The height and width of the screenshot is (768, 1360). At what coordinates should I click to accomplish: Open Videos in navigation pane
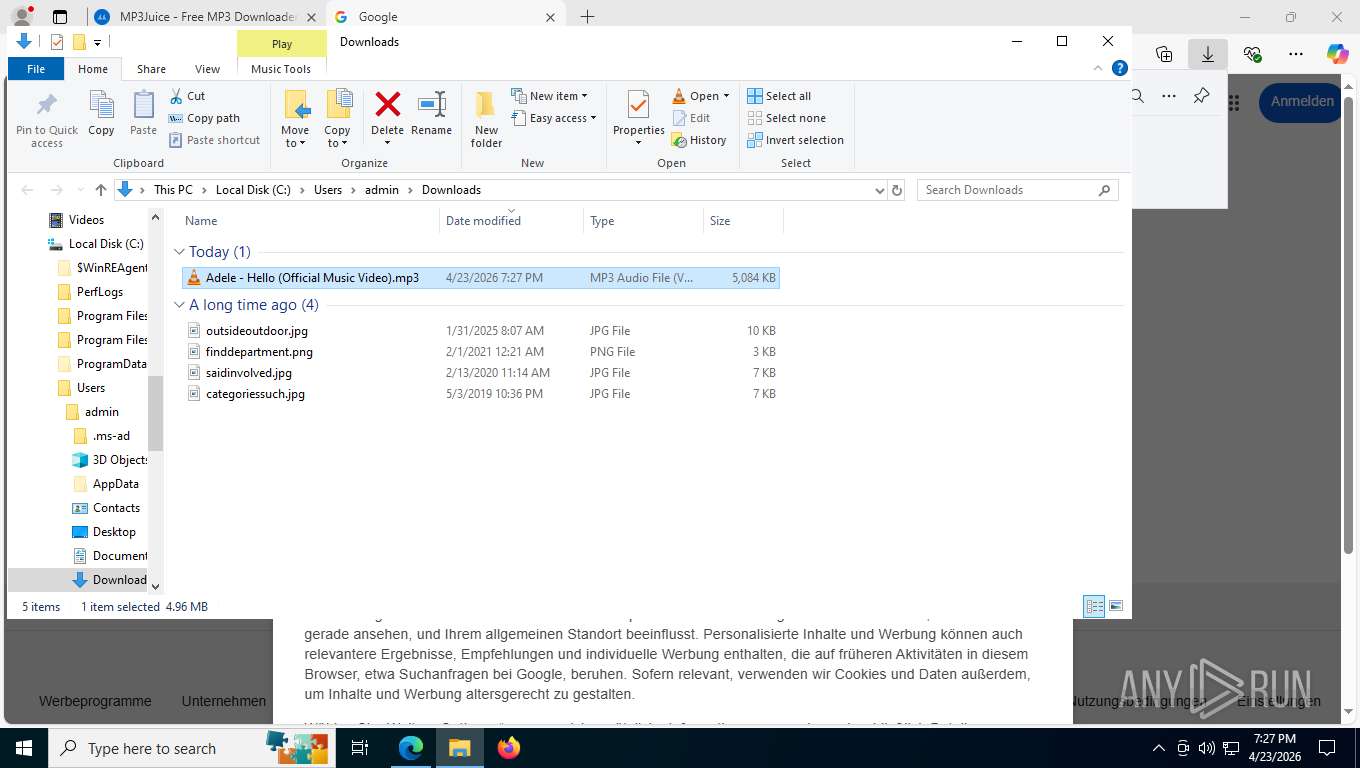(x=86, y=220)
